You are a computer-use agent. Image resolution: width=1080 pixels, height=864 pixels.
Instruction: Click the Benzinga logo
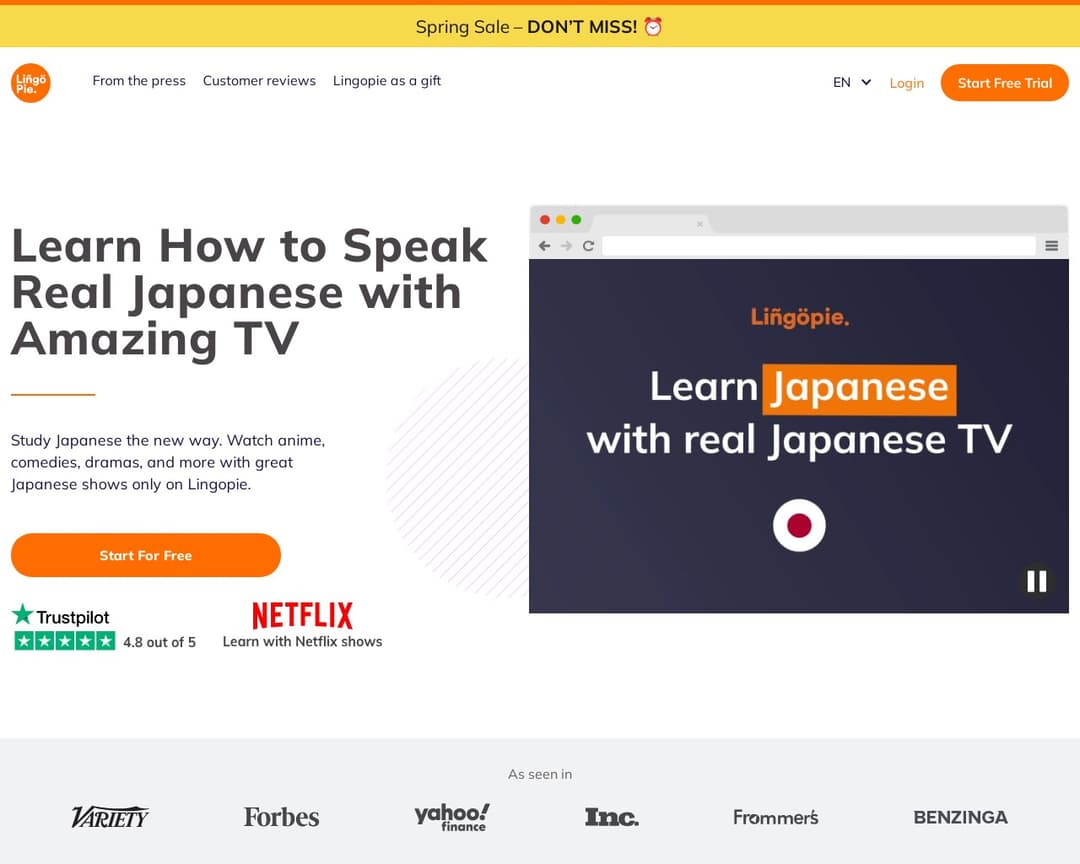pos(960,817)
